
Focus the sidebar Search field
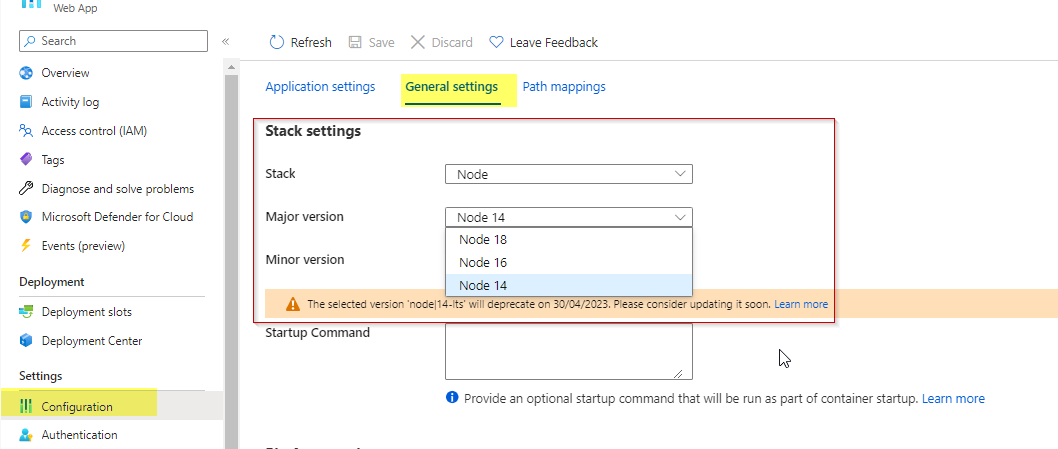point(113,41)
